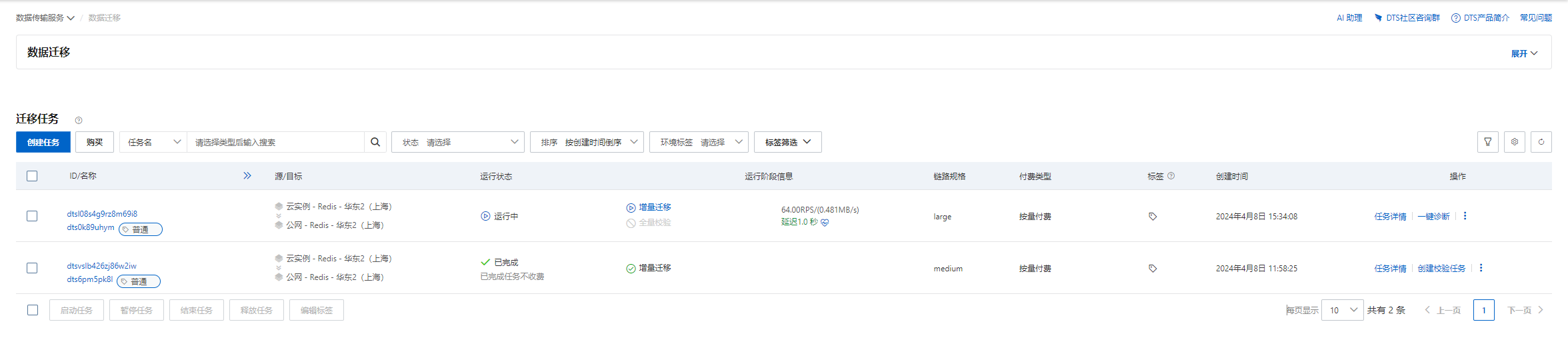Image resolution: width=1568 pixels, height=360 pixels.
Task: Check the dtsvslb426zj86w2iw task checkbox
Action: coord(32,268)
